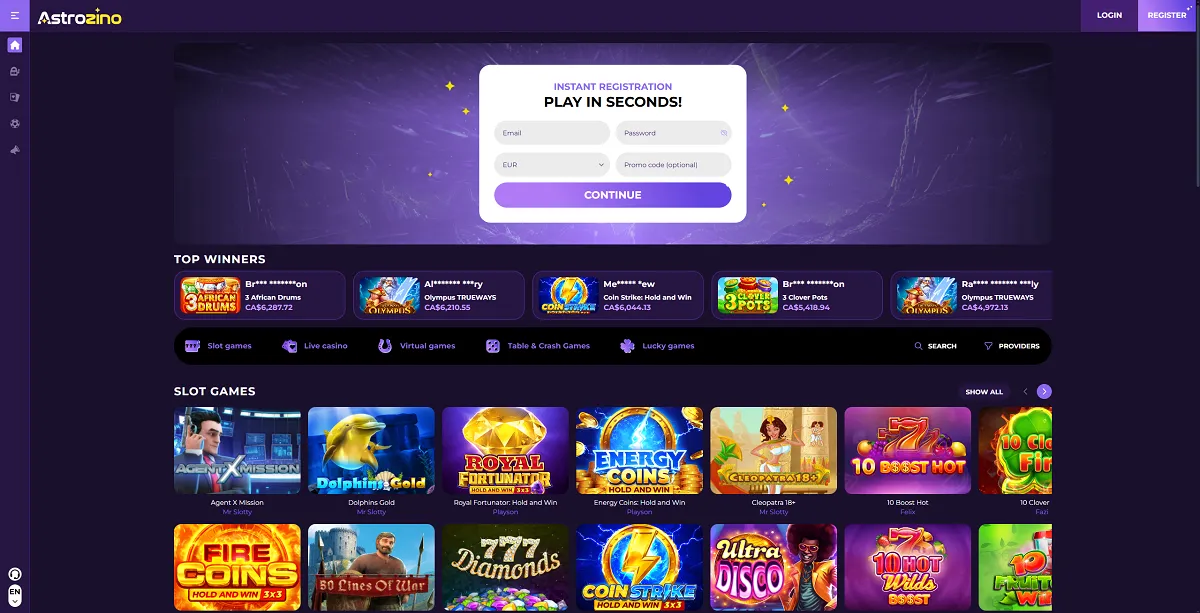Show next slot games with right arrow
Image resolution: width=1200 pixels, height=613 pixels.
coord(1044,392)
